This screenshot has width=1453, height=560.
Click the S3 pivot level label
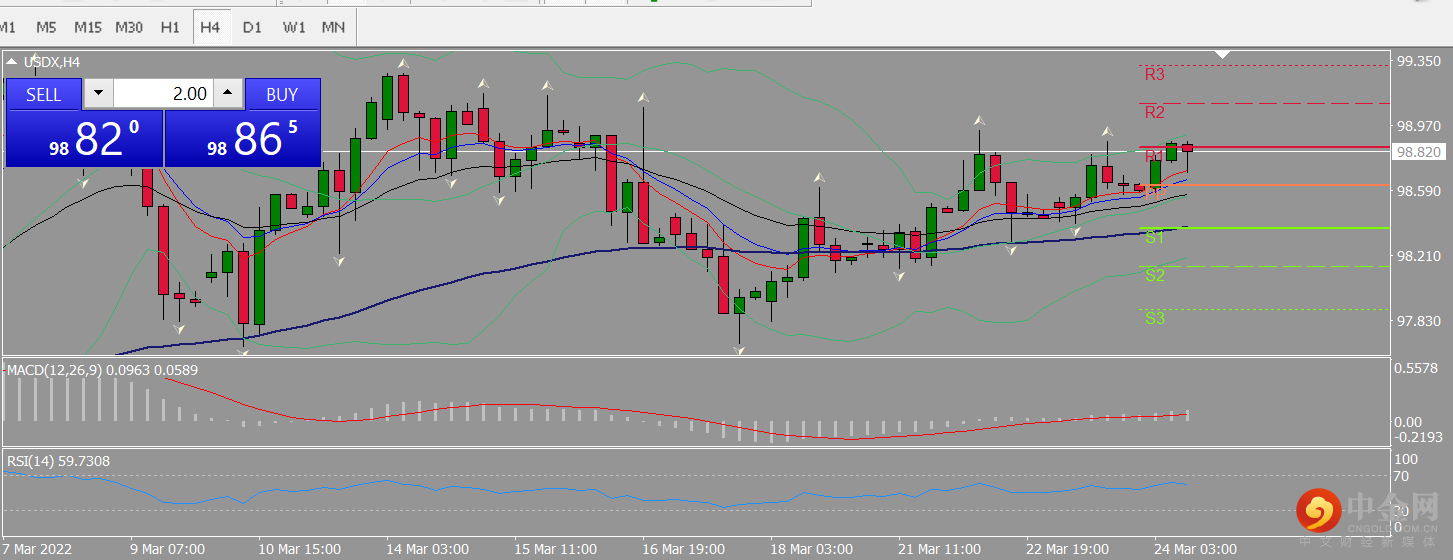pos(1155,318)
